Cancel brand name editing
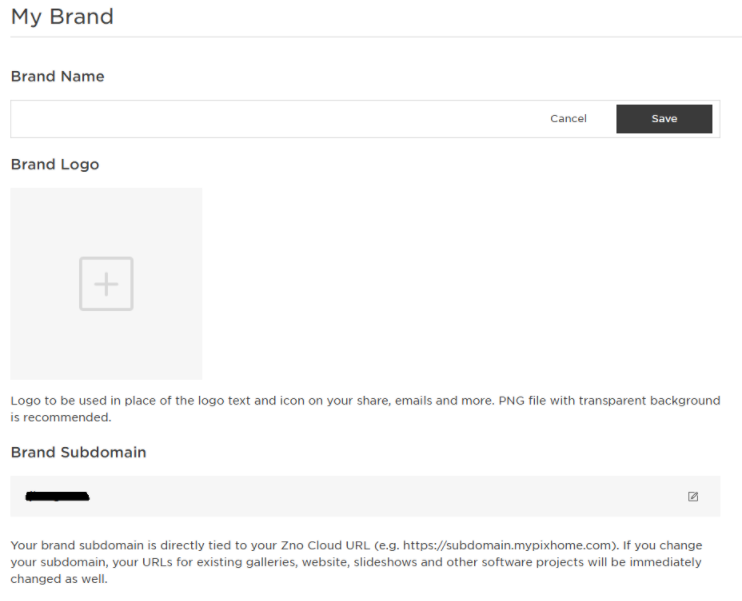 568,119
